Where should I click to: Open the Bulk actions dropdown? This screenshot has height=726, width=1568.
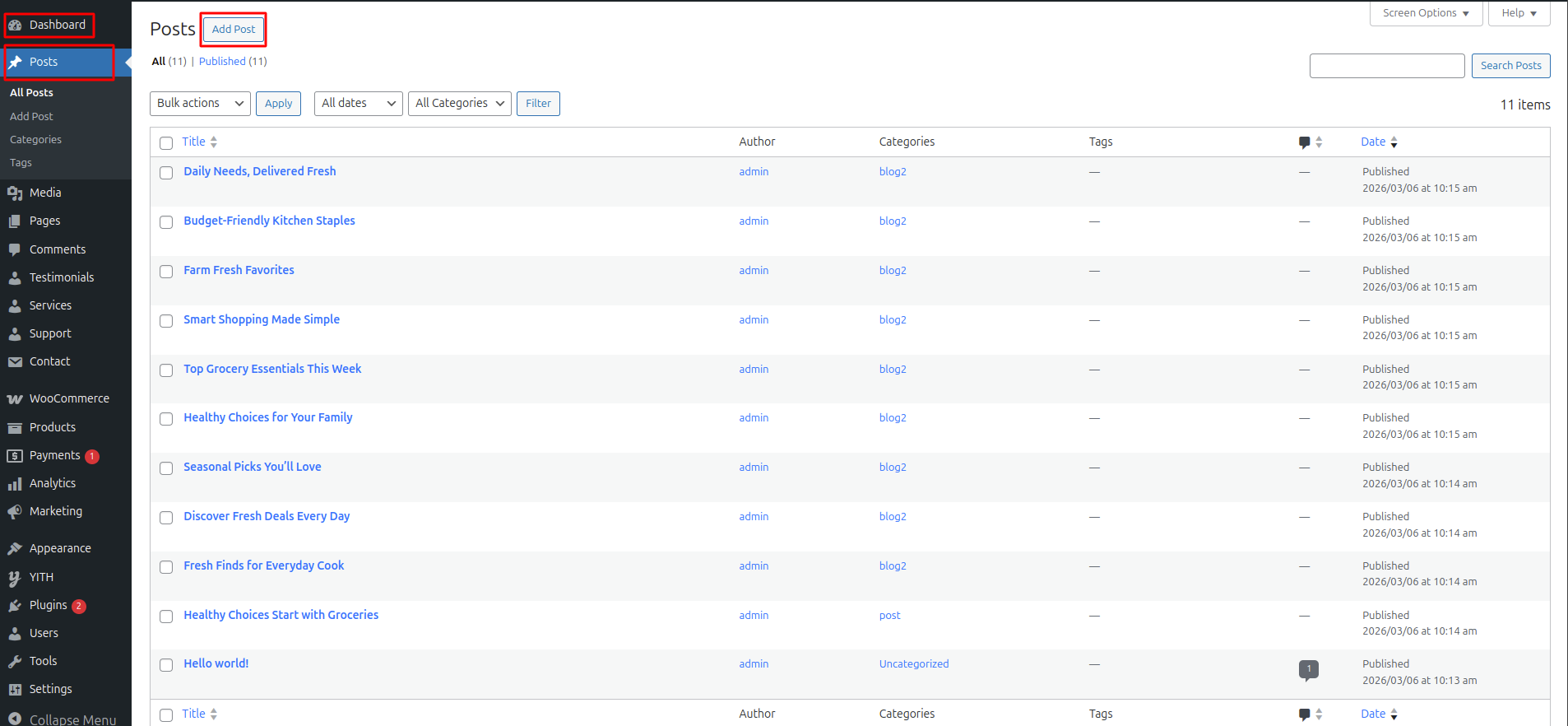point(201,104)
